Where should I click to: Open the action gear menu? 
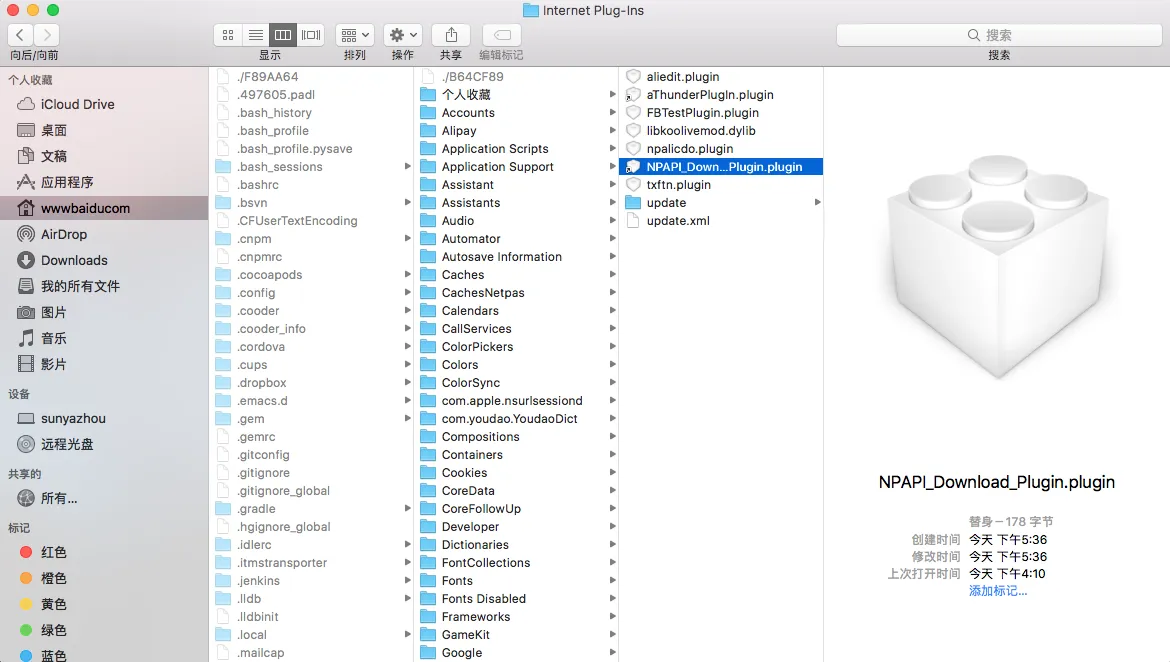point(402,35)
